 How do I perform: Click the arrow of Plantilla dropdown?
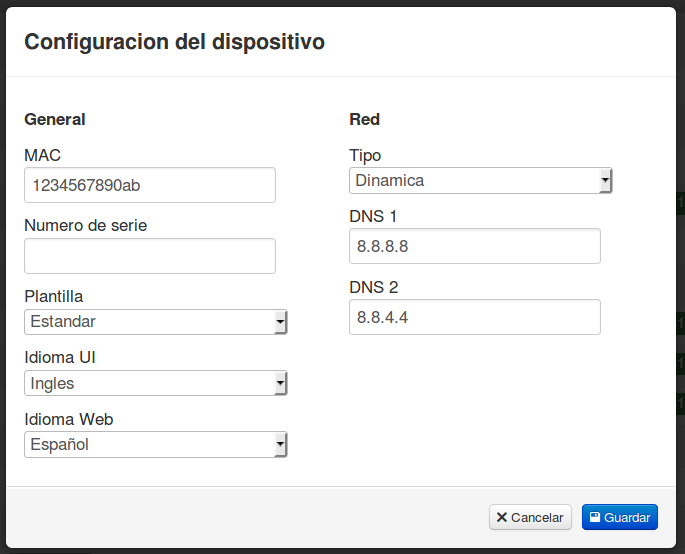280,322
